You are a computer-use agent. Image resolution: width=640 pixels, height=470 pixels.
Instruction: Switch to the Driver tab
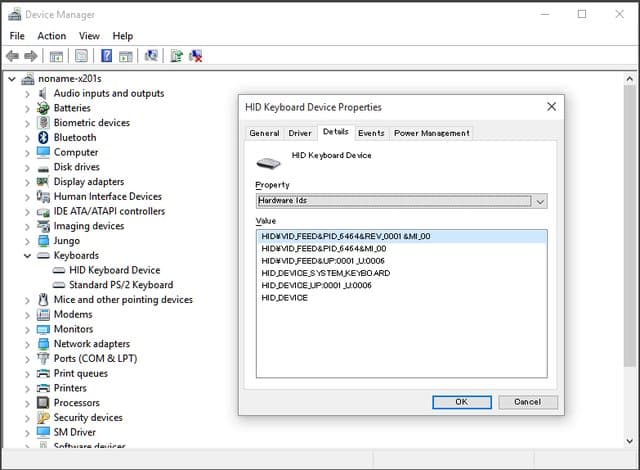click(300, 133)
